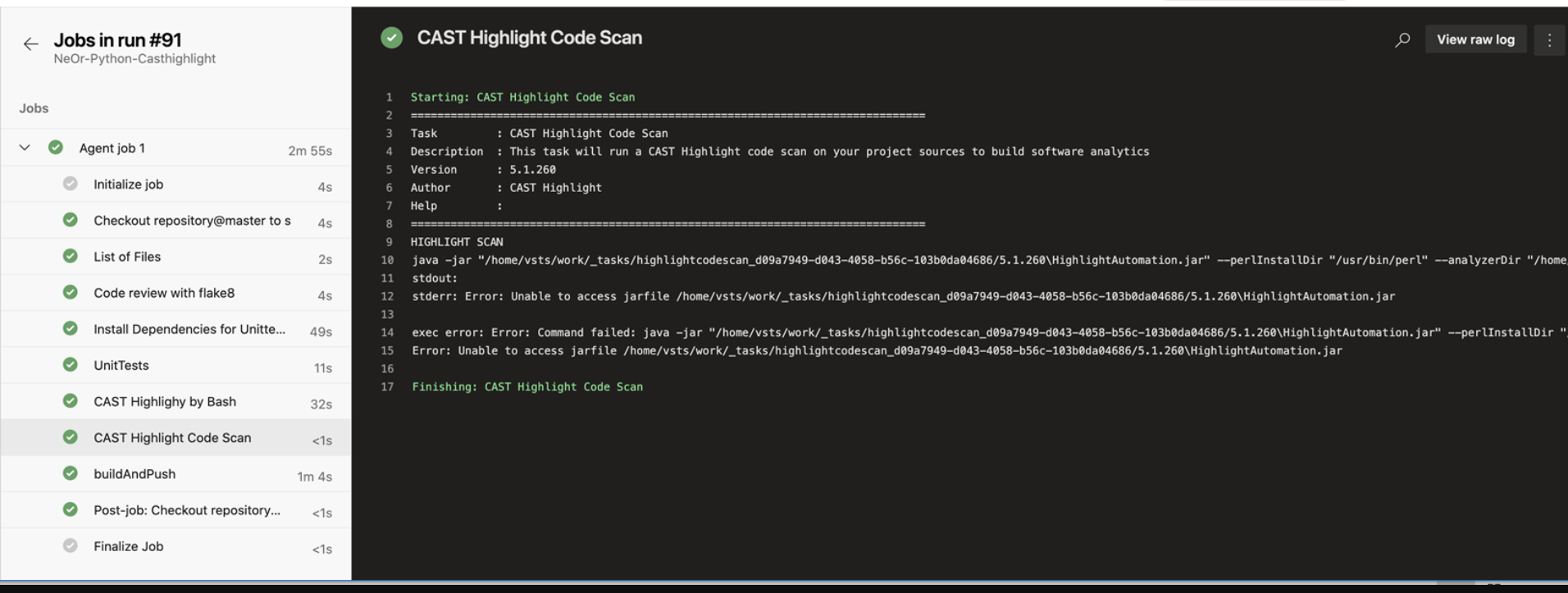Open the List of Files step
Viewport: 1568px width, 593px height.
click(x=176, y=257)
